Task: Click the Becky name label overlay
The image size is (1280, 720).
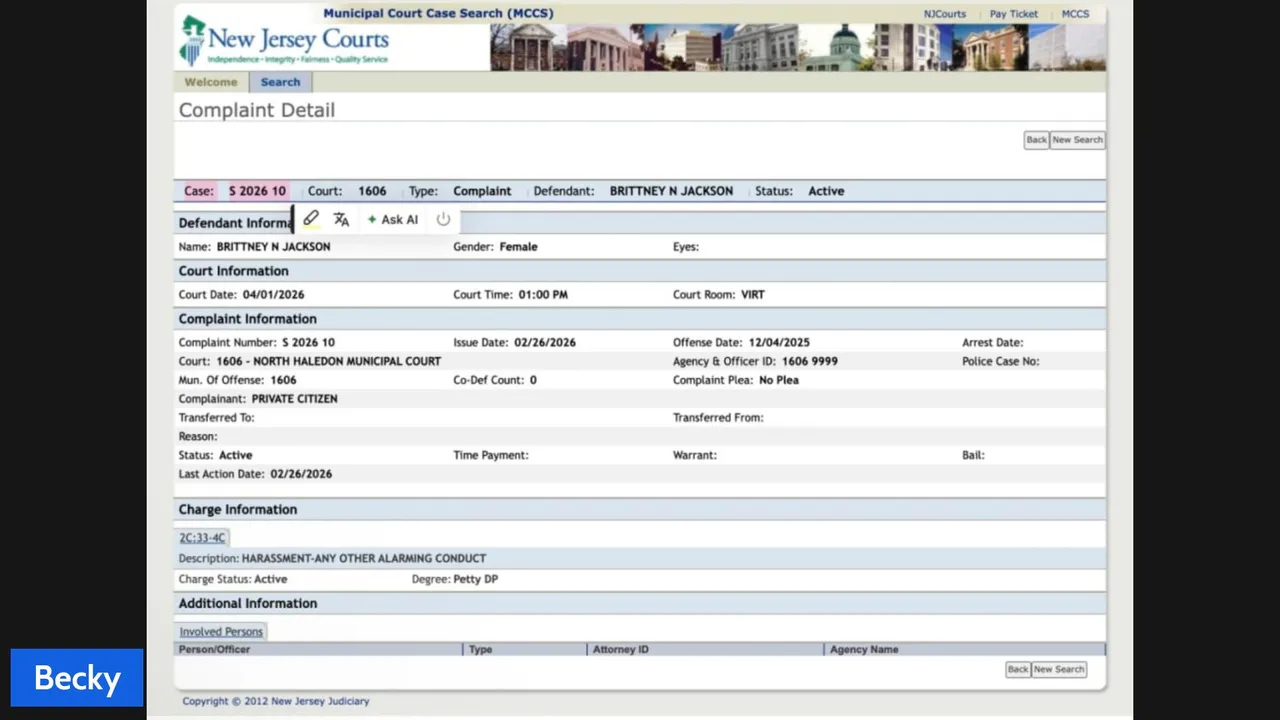Action: click(77, 678)
